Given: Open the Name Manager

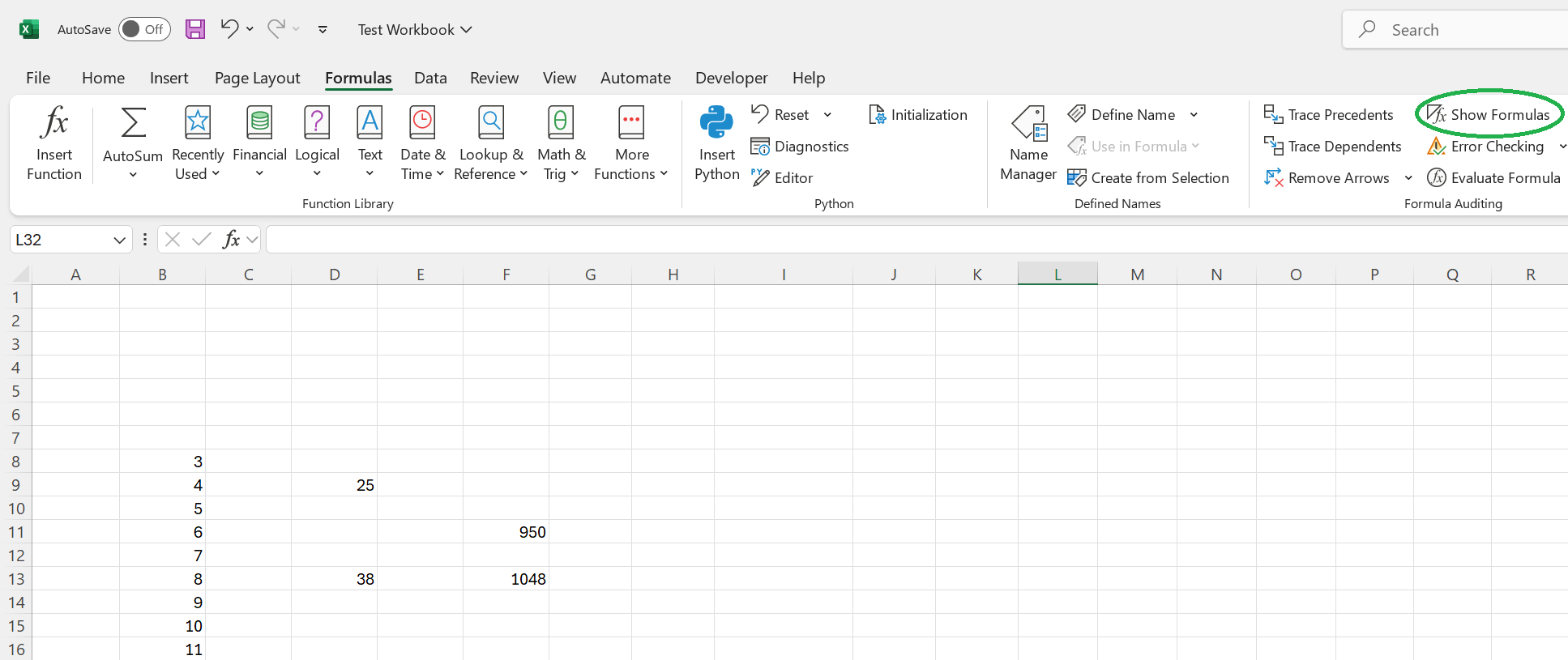Looking at the screenshot, I should click(1028, 144).
